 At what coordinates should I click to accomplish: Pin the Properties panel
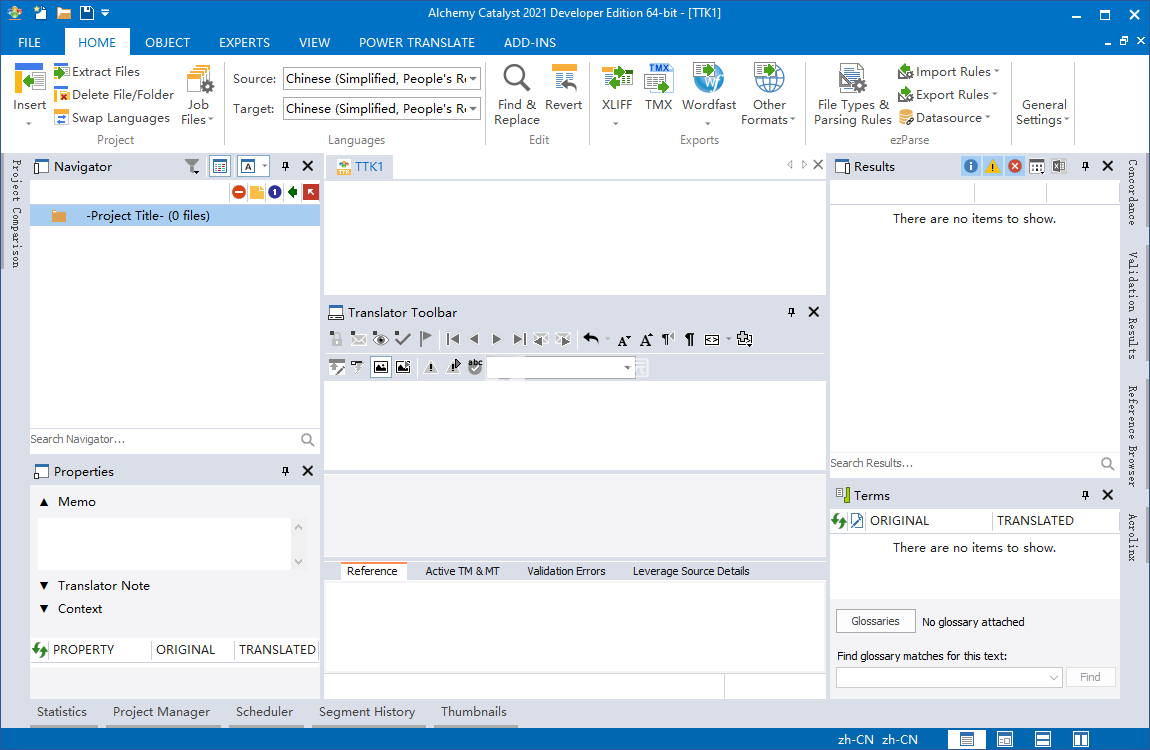(x=285, y=471)
